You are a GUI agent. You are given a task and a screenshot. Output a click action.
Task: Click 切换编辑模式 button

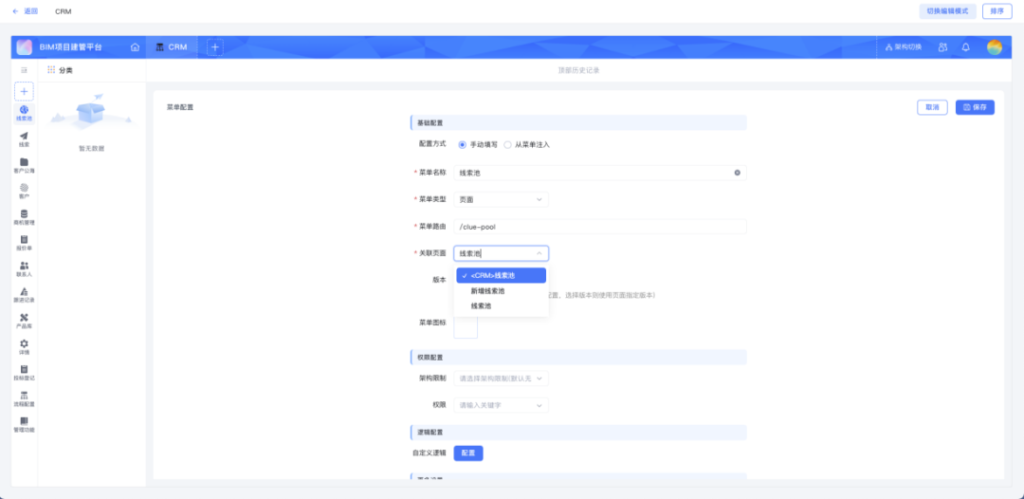tap(947, 11)
